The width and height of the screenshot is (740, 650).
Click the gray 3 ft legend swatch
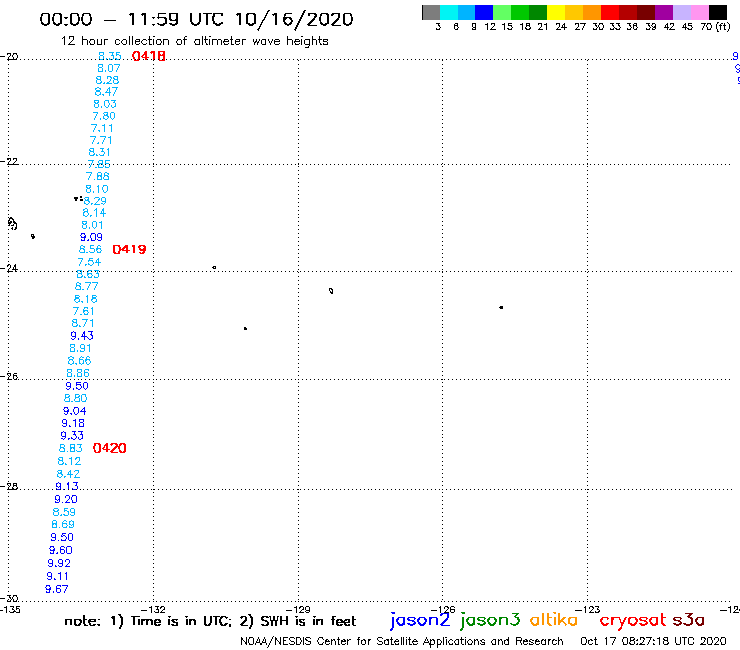tap(431, 12)
